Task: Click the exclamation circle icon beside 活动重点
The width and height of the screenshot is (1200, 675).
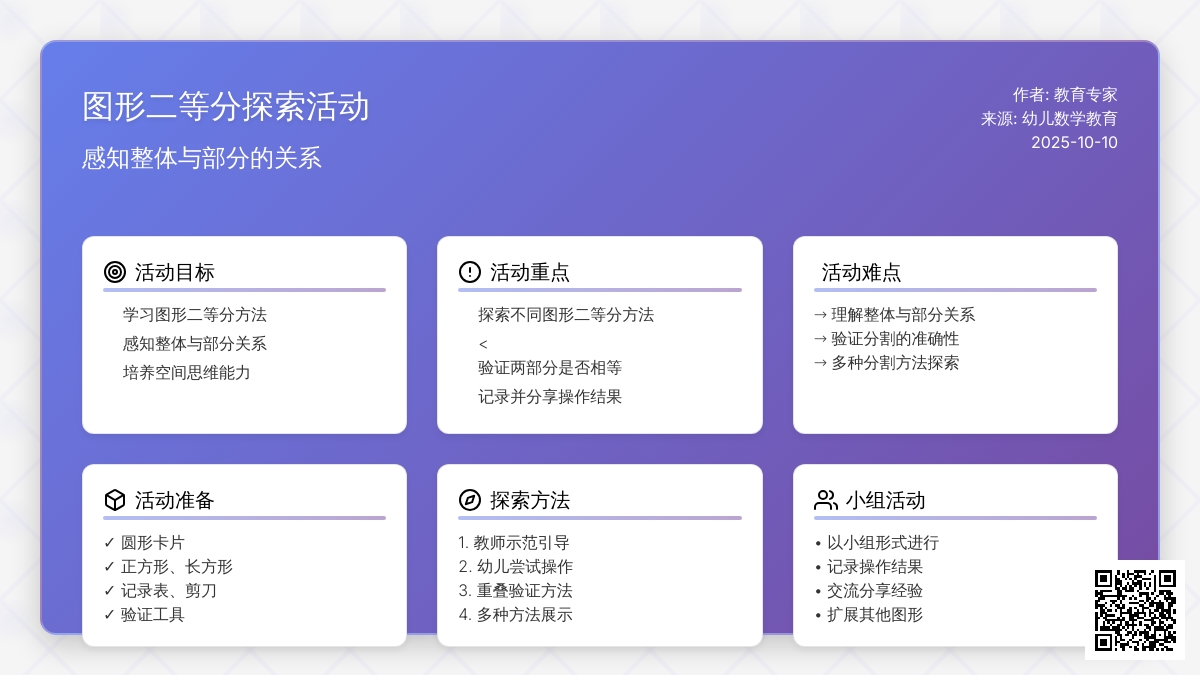Action: tap(470, 272)
